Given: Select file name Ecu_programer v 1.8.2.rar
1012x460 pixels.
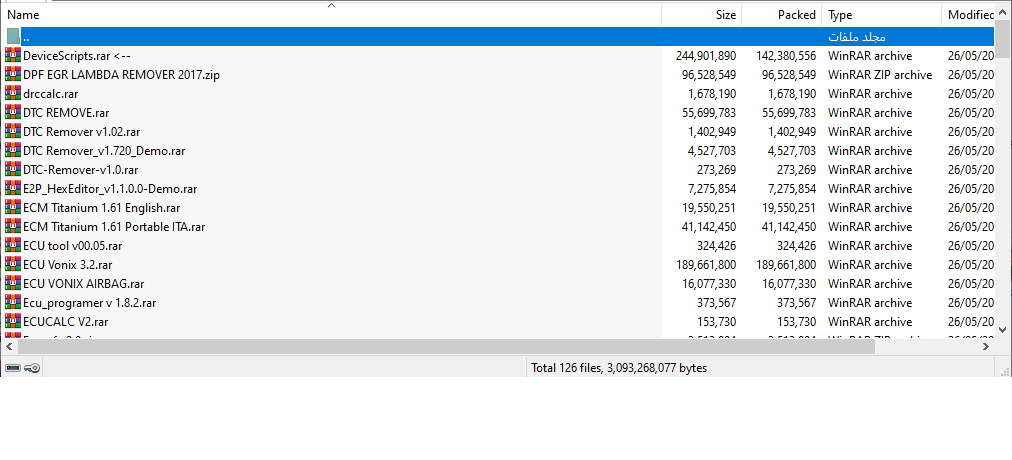Looking at the screenshot, I should (x=89, y=303).
